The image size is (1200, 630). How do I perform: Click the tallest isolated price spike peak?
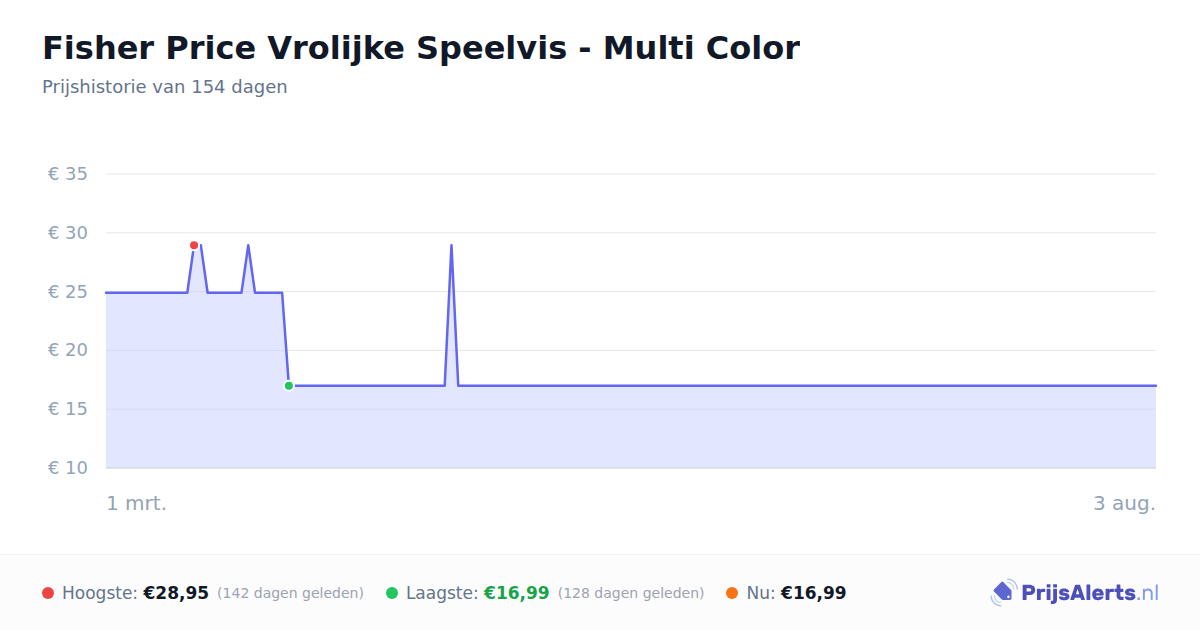tap(451, 245)
